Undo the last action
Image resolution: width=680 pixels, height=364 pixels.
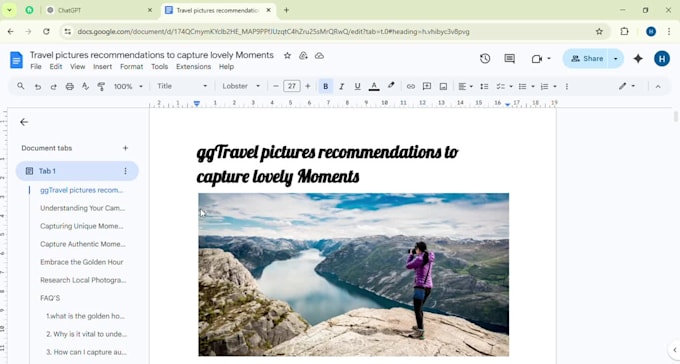coord(38,86)
